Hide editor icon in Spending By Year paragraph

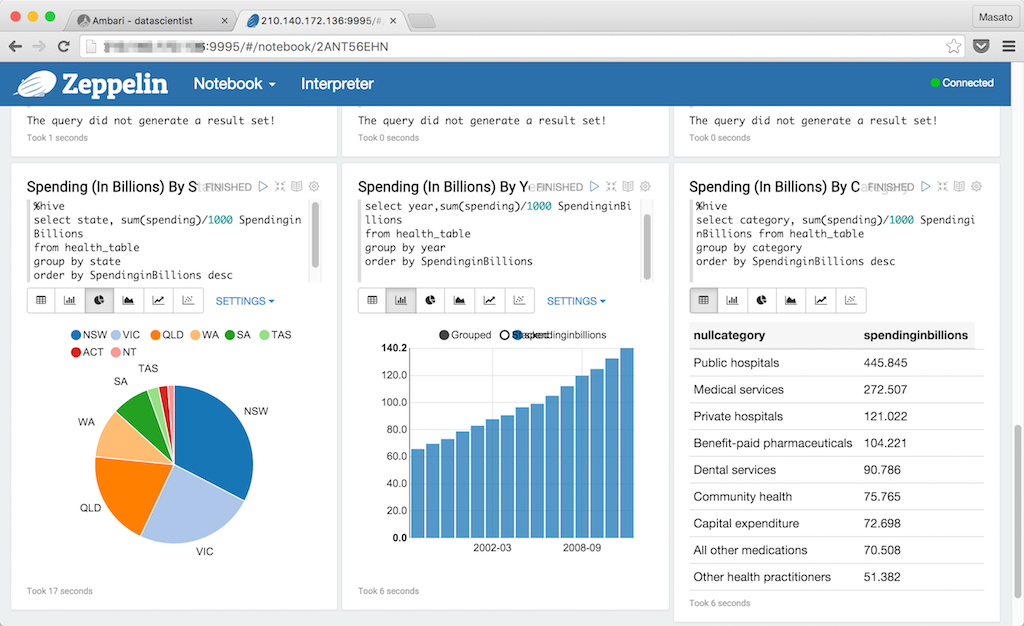click(611, 186)
